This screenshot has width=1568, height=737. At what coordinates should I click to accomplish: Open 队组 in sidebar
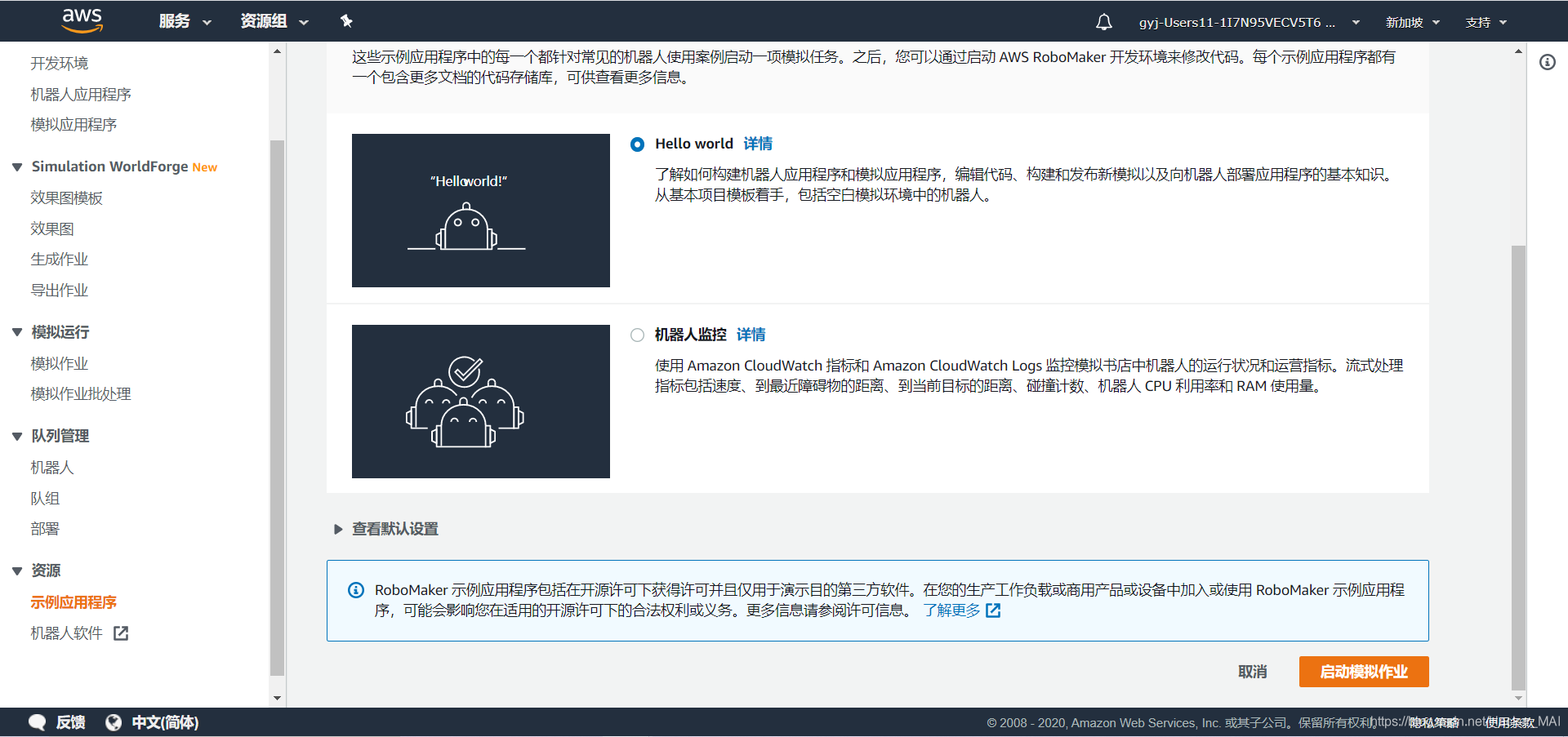(45, 499)
